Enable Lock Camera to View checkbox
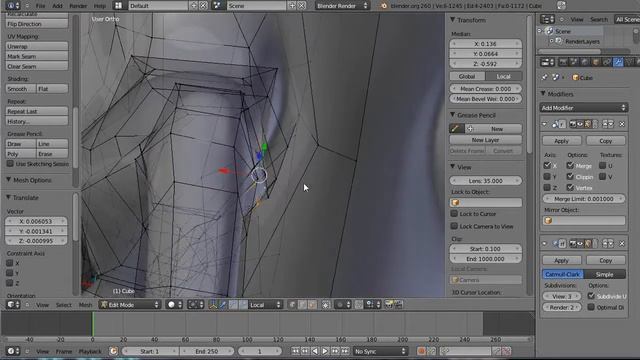The height and width of the screenshot is (360, 640). pos(454,226)
